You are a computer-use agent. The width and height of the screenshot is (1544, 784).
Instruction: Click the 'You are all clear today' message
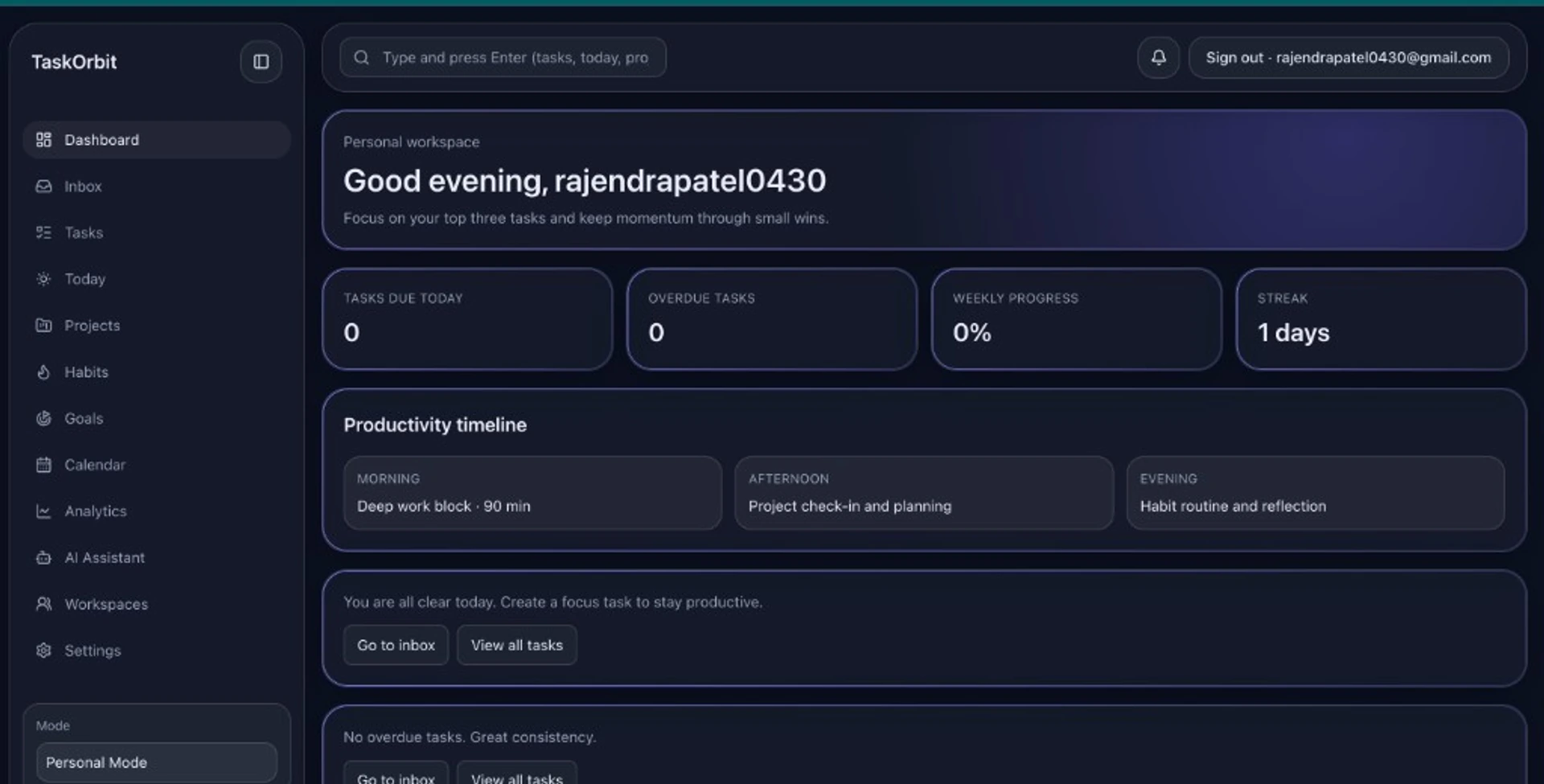coord(553,602)
